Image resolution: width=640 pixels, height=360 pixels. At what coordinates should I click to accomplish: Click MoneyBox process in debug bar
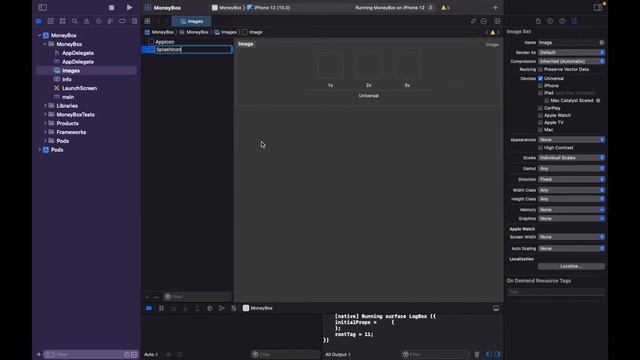pos(258,308)
